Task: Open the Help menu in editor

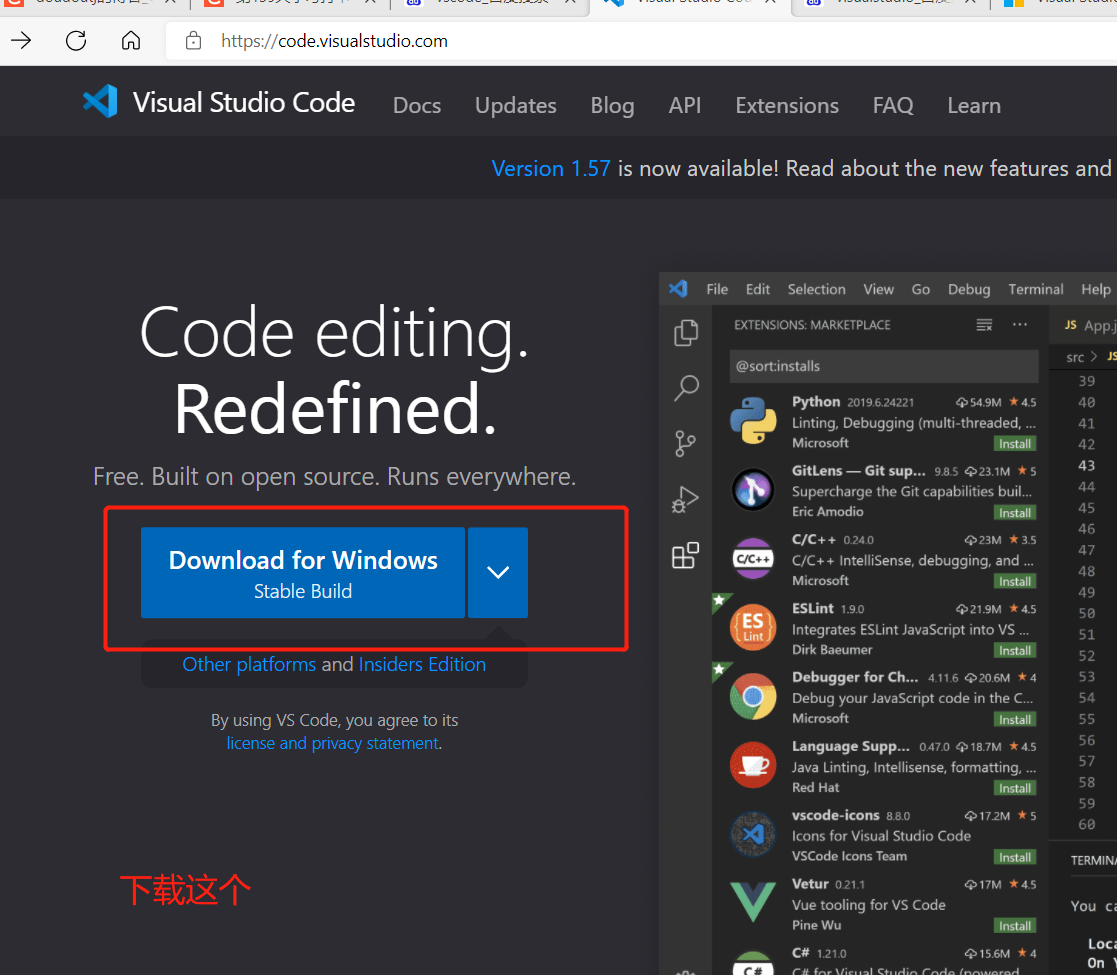Action: [1096, 289]
